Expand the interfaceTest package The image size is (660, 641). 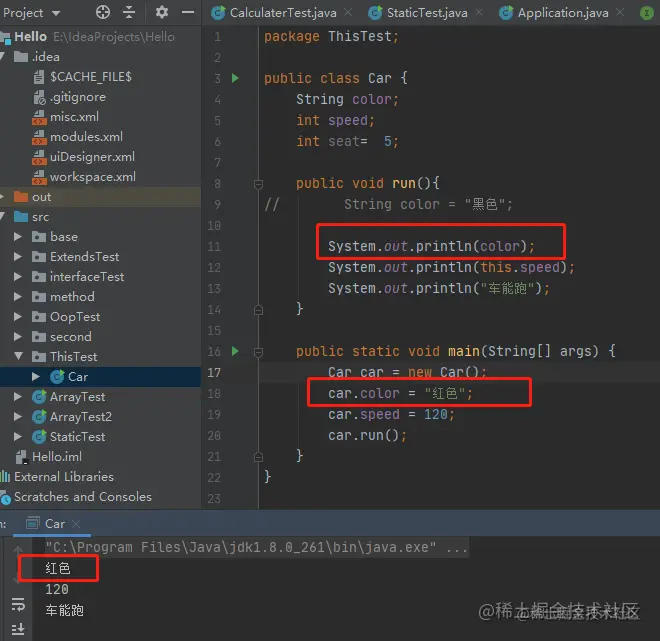tap(18, 277)
